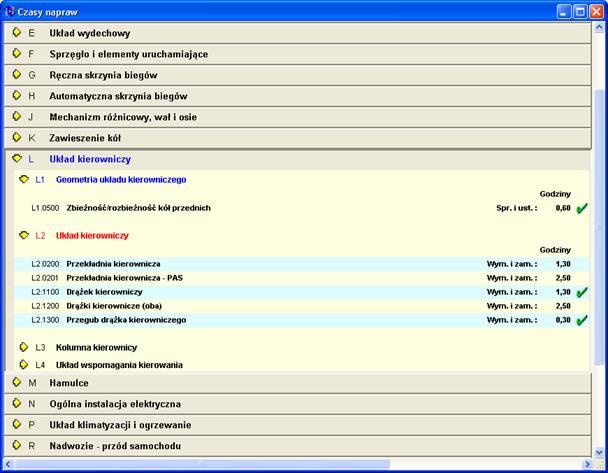Expand section N Ogólna instalacja elektryczna arrow
This screenshot has height=473, width=608.
(x=17, y=403)
